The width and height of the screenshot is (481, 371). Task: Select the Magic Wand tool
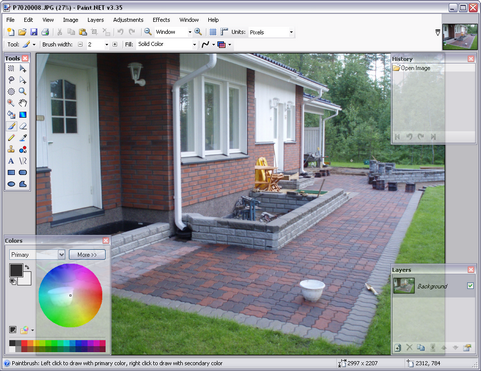[x=11, y=103]
